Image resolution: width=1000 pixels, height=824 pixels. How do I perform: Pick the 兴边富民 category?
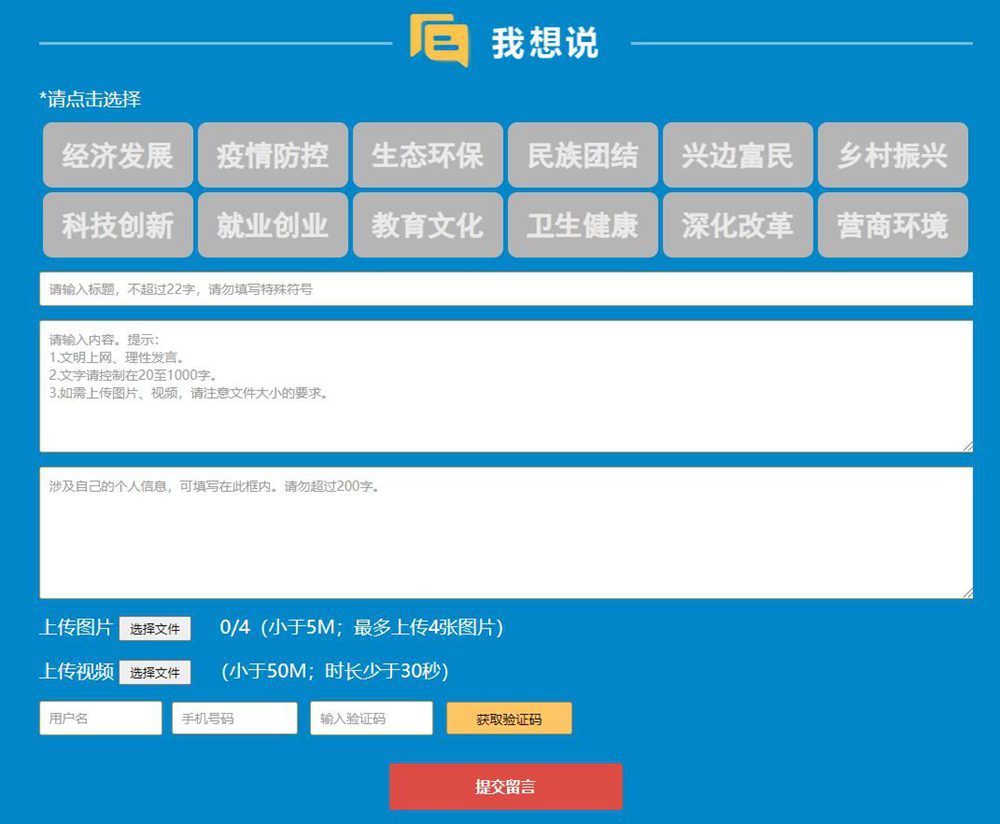click(738, 155)
